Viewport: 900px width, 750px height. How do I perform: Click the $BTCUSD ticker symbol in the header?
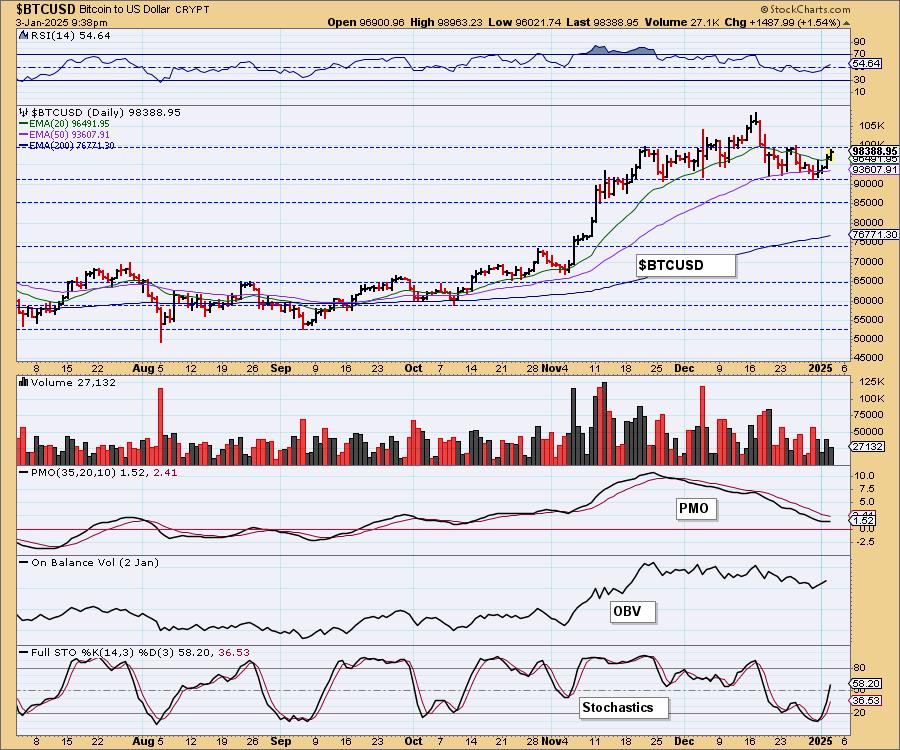45,9
